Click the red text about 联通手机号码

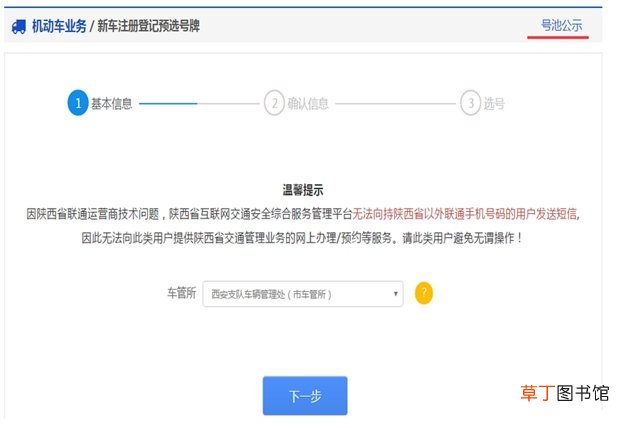pyautogui.click(x=466, y=214)
